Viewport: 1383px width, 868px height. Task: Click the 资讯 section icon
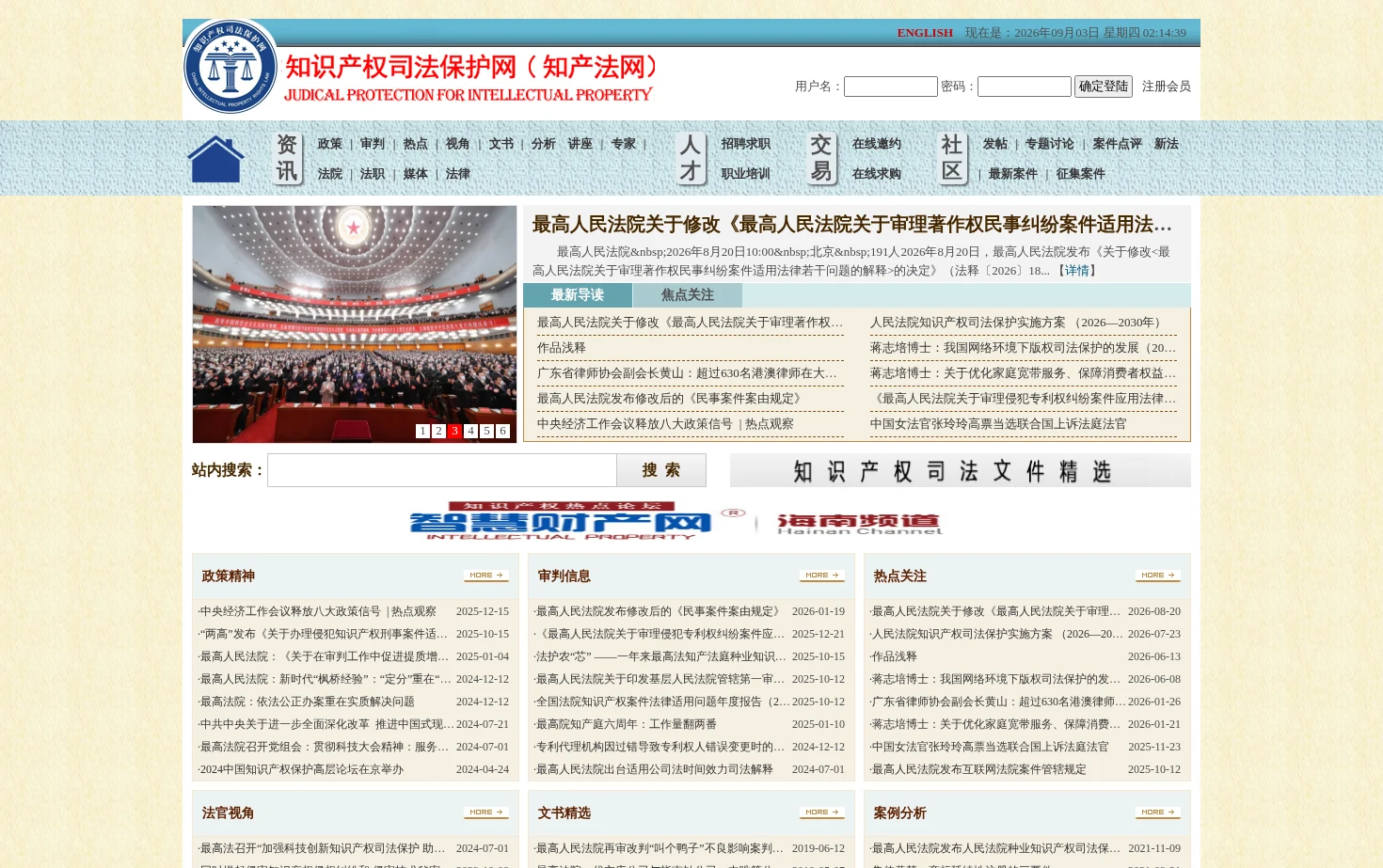coord(287,158)
